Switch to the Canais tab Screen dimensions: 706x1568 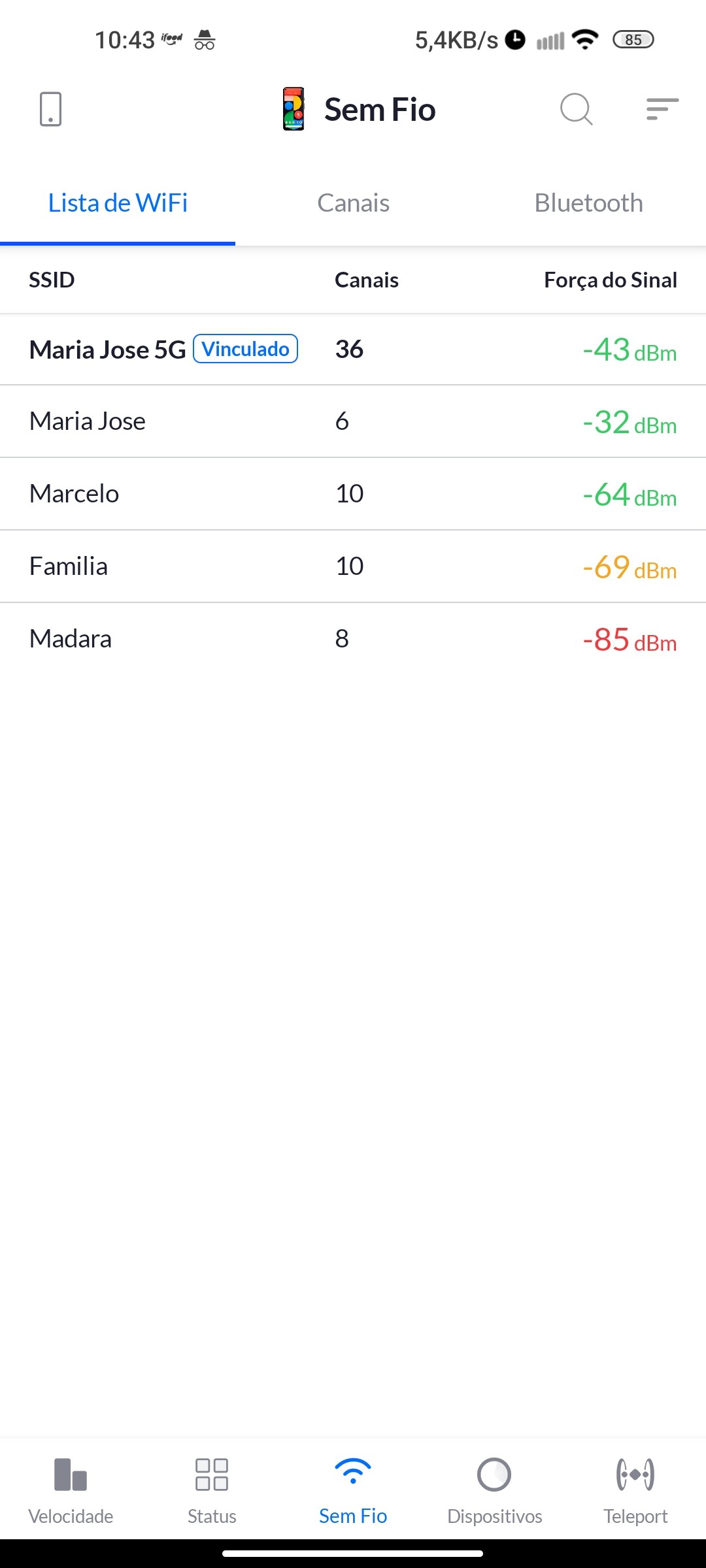353,203
